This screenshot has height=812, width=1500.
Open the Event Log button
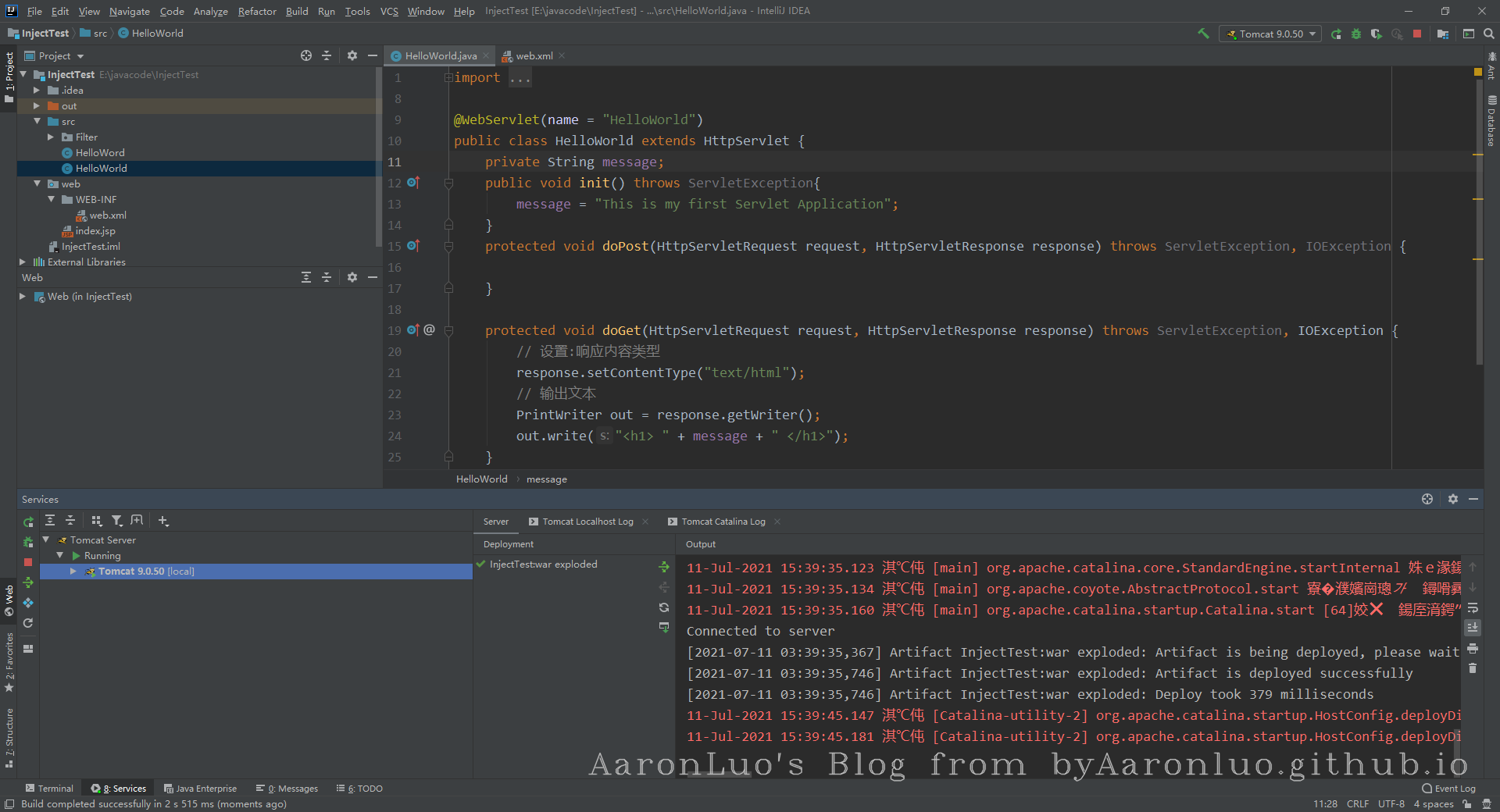pos(1448,789)
